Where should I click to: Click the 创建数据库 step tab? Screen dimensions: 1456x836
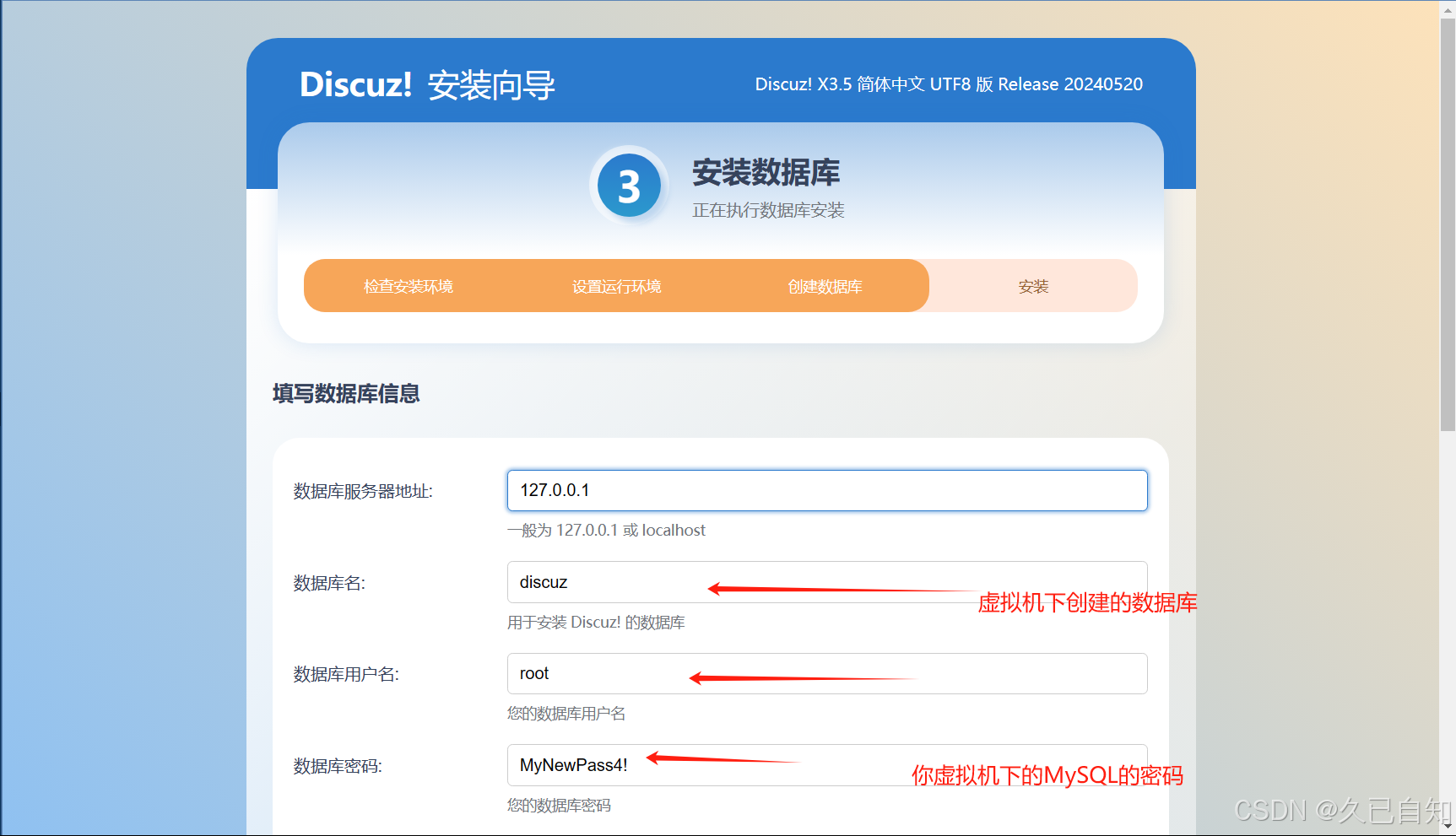coord(823,286)
